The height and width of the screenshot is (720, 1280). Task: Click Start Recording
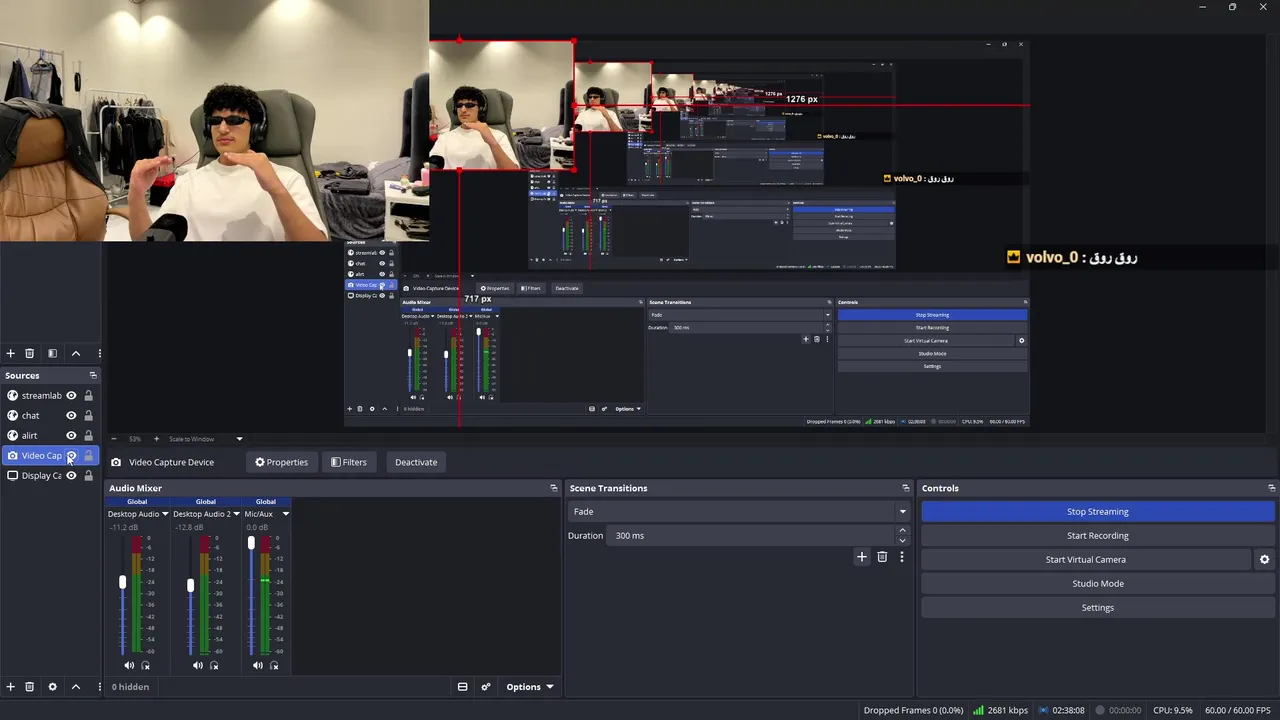click(1098, 535)
